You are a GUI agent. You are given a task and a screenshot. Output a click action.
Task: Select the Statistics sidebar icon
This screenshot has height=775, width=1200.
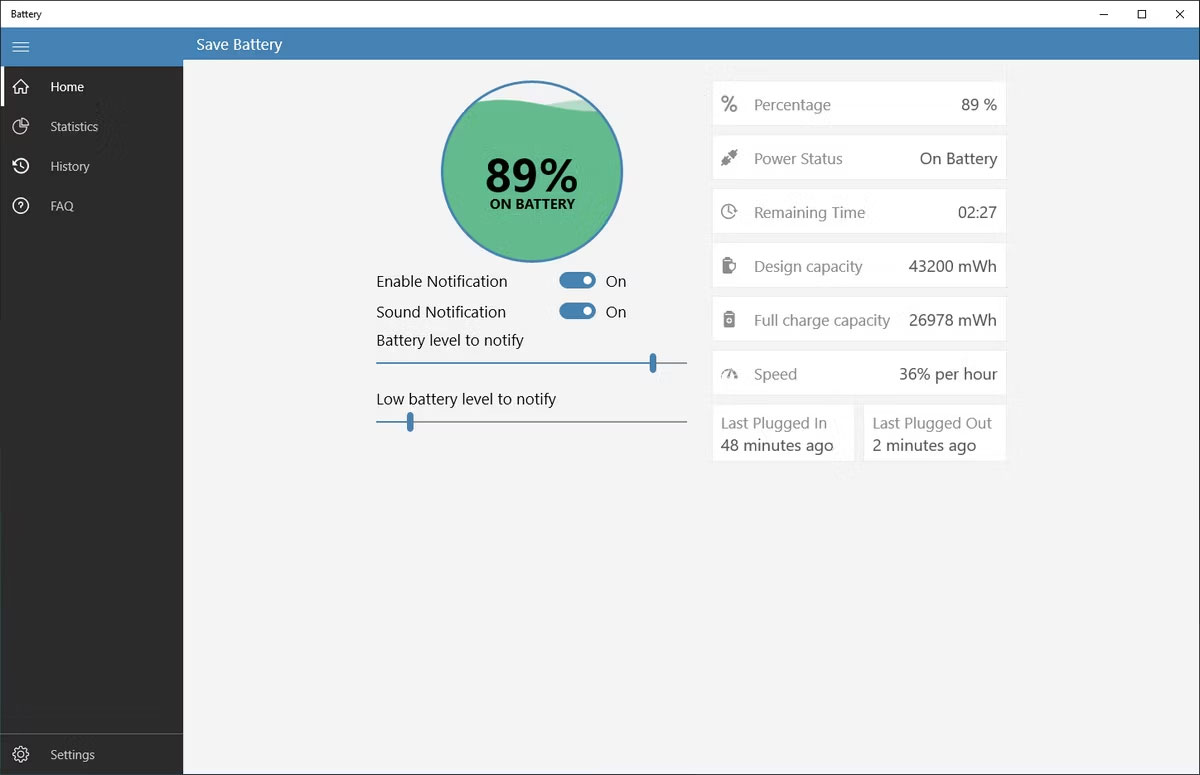(21, 126)
